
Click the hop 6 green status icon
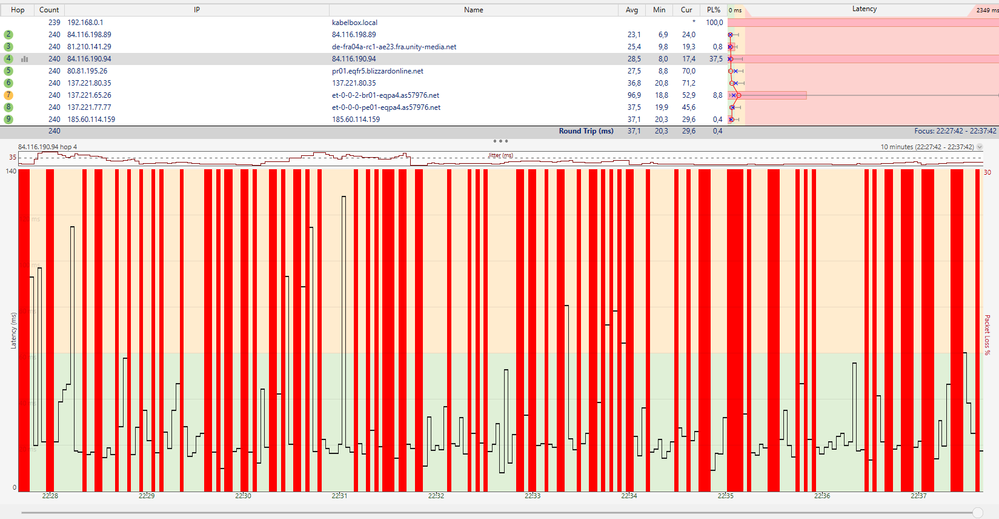tap(9, 83)
